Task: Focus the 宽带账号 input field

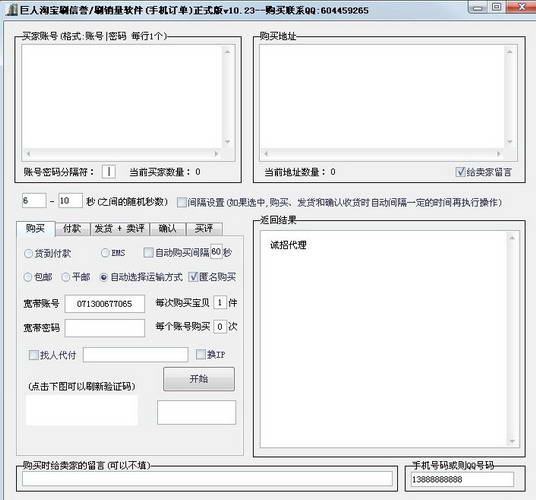Action: (x=105, y=303)
